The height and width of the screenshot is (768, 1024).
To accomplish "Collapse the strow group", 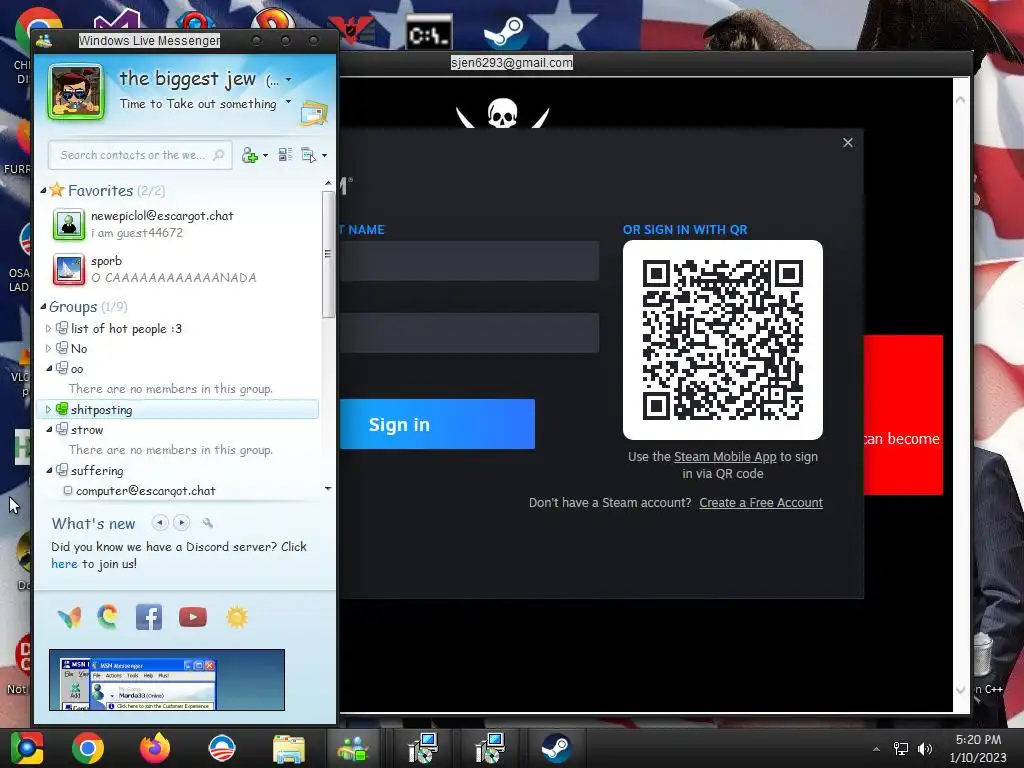I will coord(48,429).
